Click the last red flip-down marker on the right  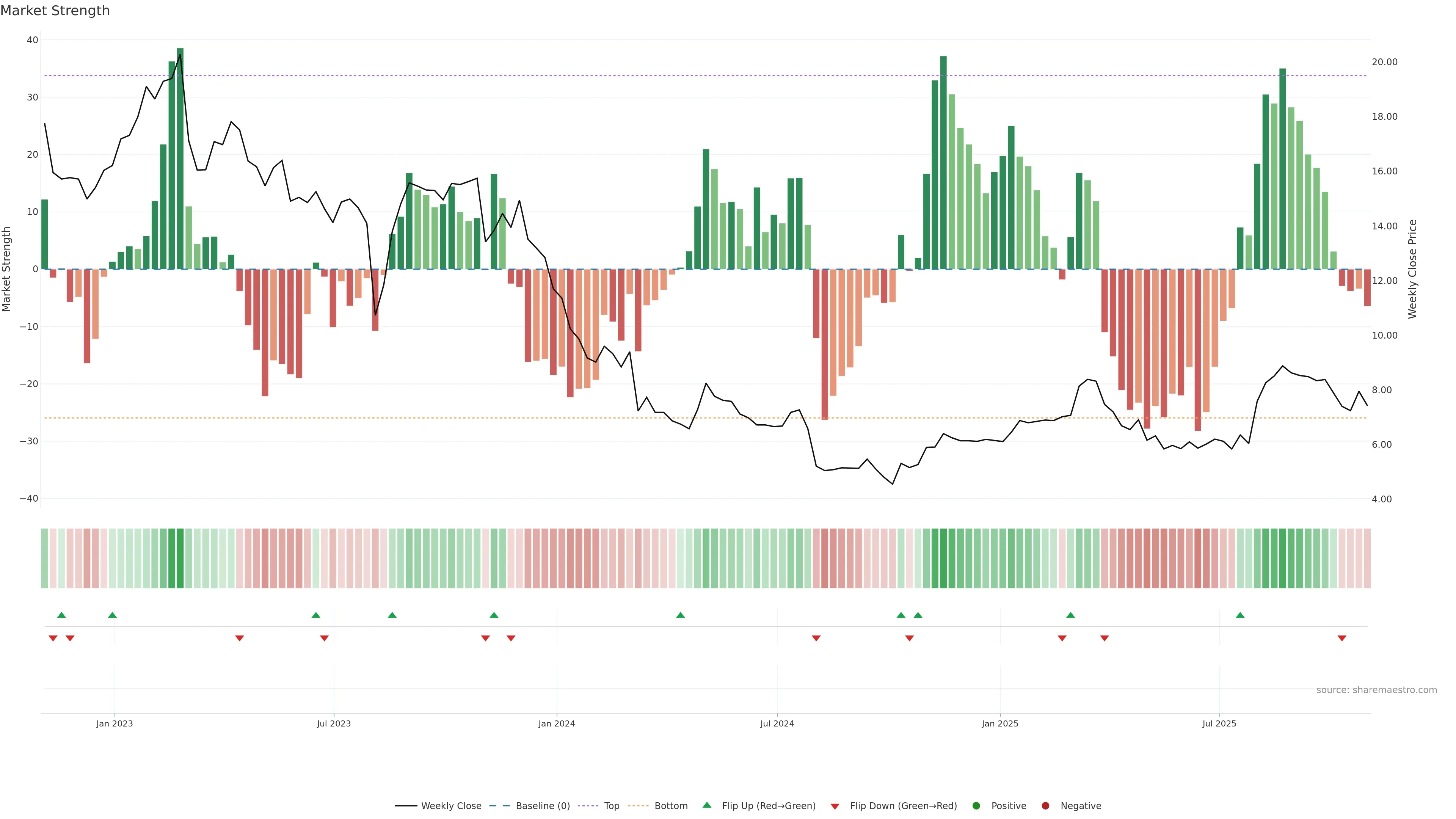tap(1342, 638)
